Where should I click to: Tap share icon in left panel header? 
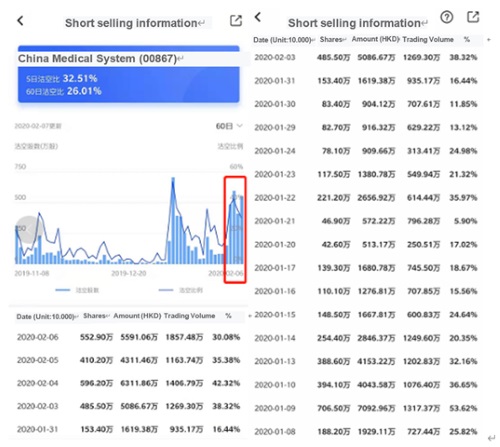point(236,21)
